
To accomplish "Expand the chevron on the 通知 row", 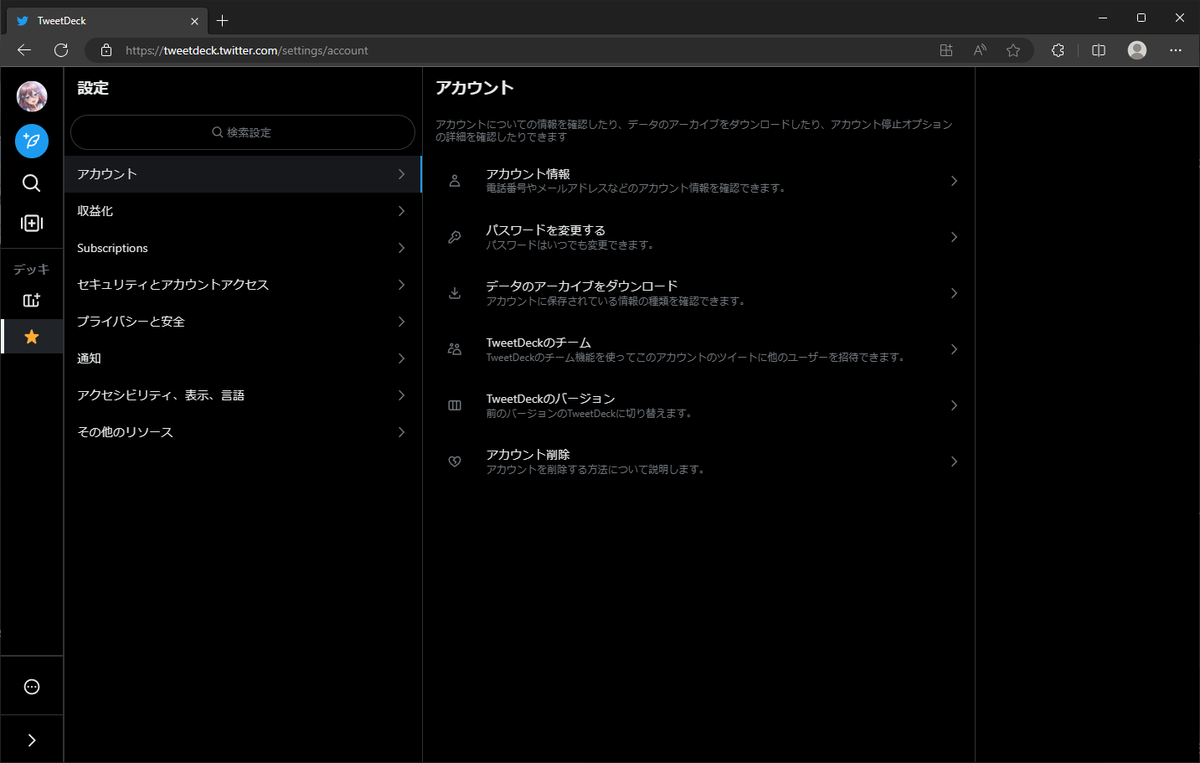I will pos(401,359).
